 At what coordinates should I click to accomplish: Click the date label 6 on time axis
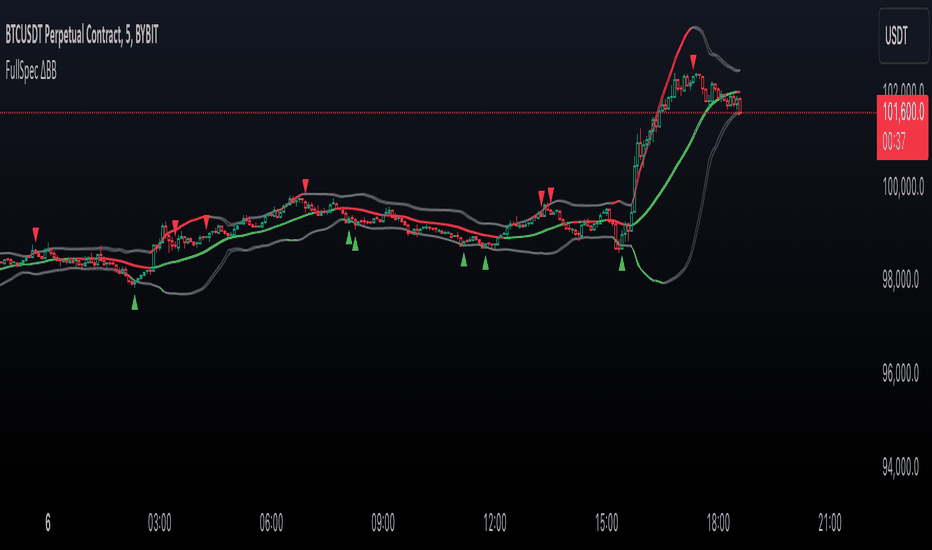(x=48, y=523)
